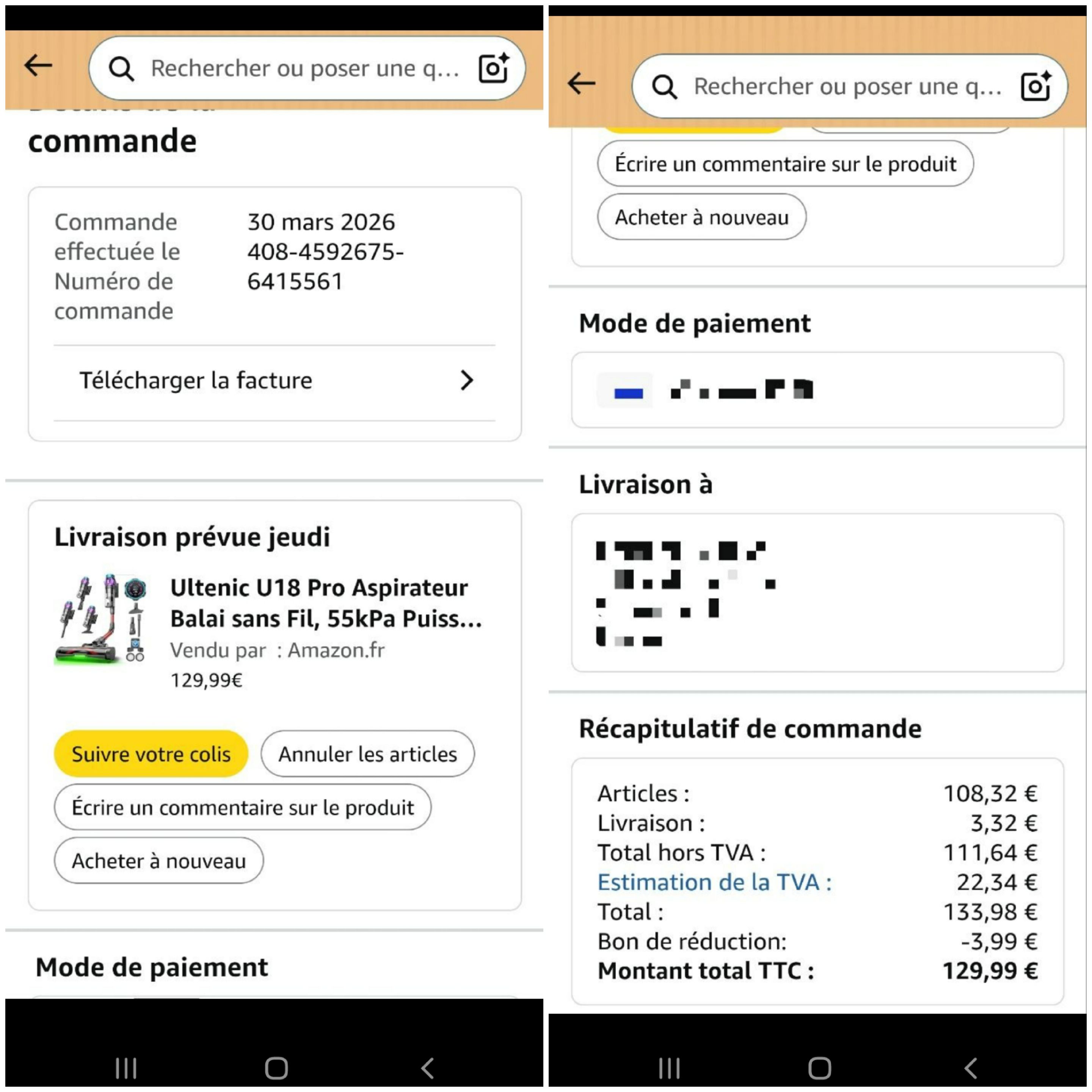The height and width of the screenshot is (1092, 1092).
Task: Open camera search in left search bar
Action: coord(493,68)
